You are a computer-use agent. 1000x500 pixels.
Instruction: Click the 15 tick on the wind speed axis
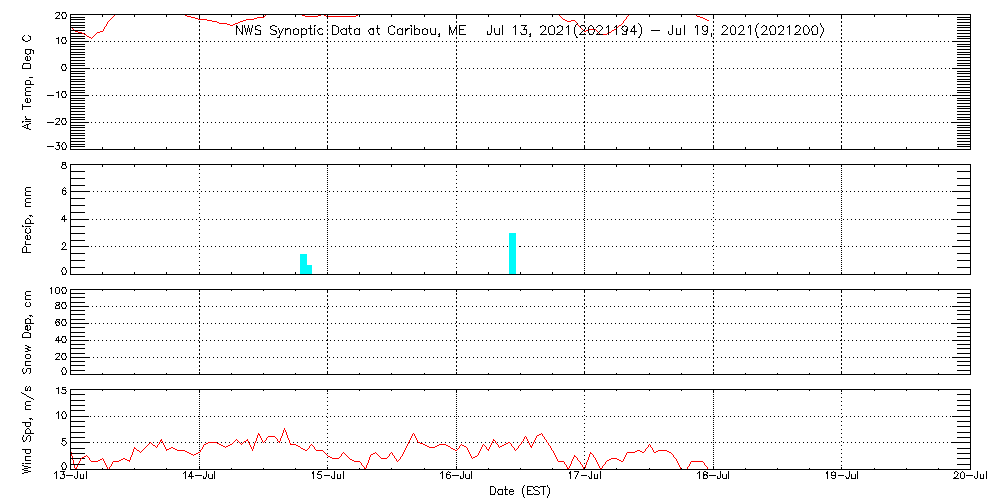coord(60,391)
